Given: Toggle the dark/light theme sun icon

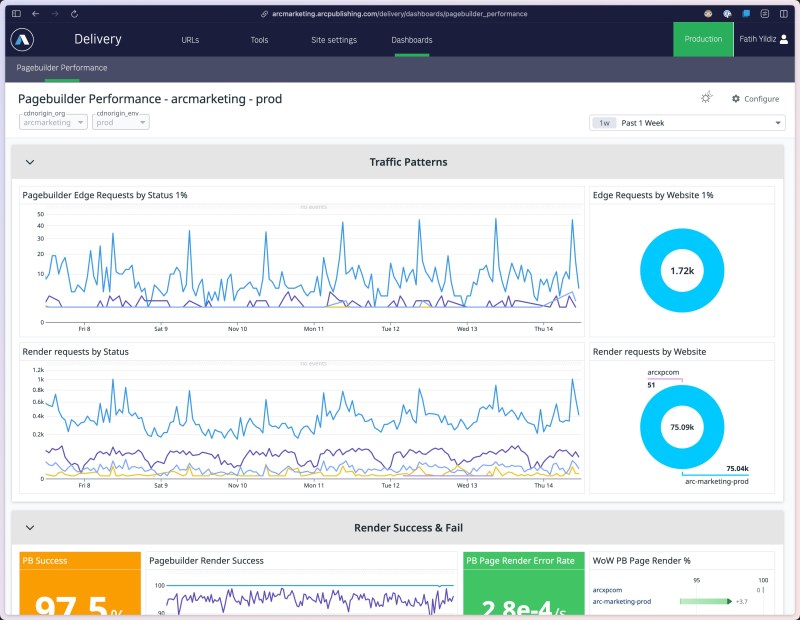Looking at the screenshot, I should pos(706,97).
